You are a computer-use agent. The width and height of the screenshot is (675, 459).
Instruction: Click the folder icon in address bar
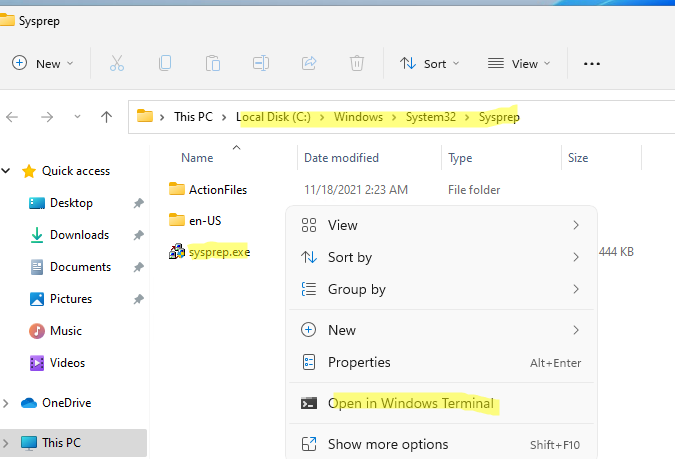click(x=145, y=116)
